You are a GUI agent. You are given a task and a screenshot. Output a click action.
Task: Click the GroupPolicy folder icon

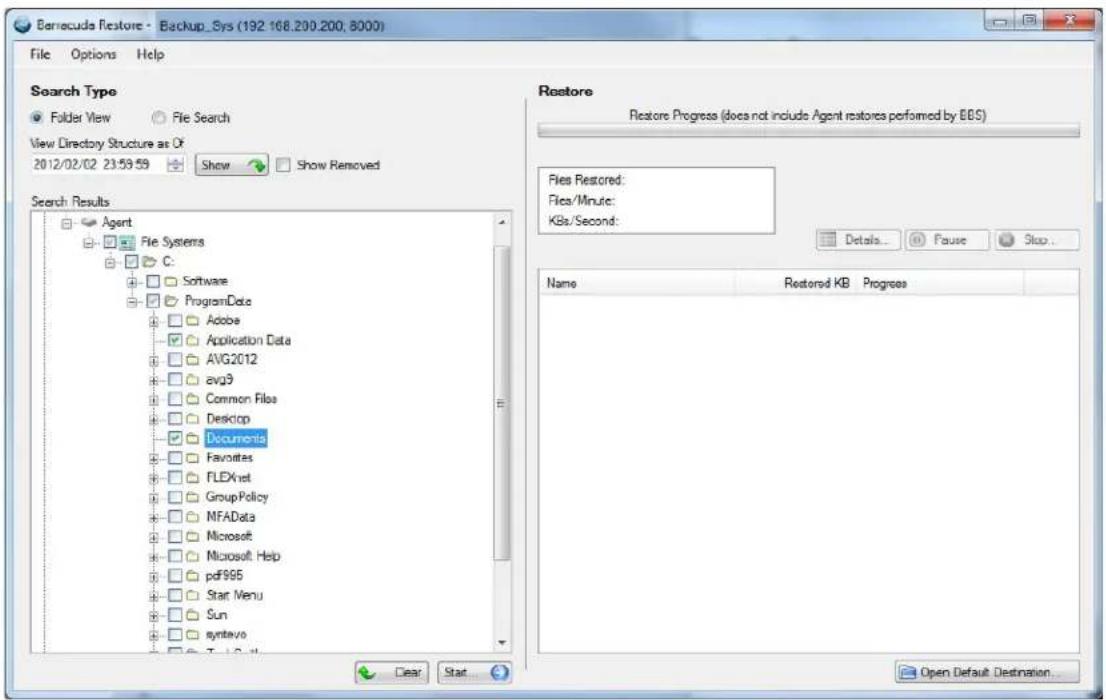193,497
